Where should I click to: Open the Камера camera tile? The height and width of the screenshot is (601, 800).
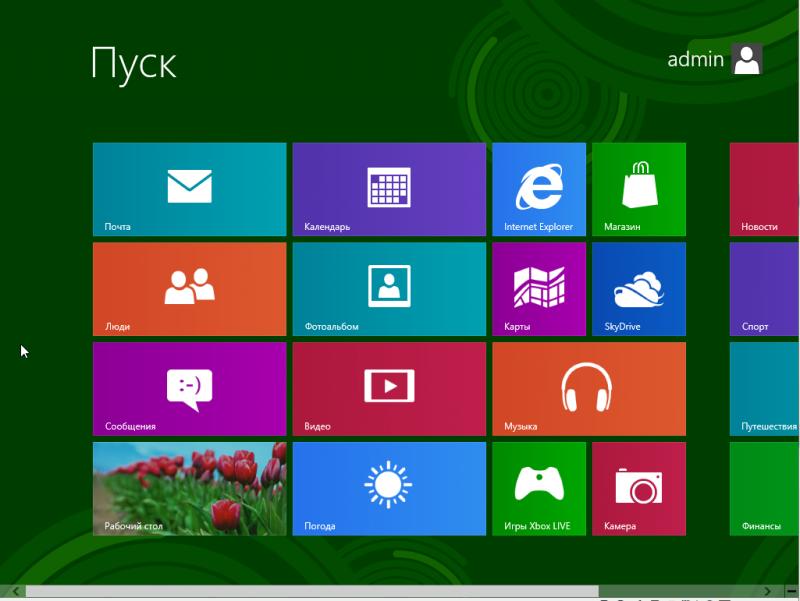tap(639, 489)
